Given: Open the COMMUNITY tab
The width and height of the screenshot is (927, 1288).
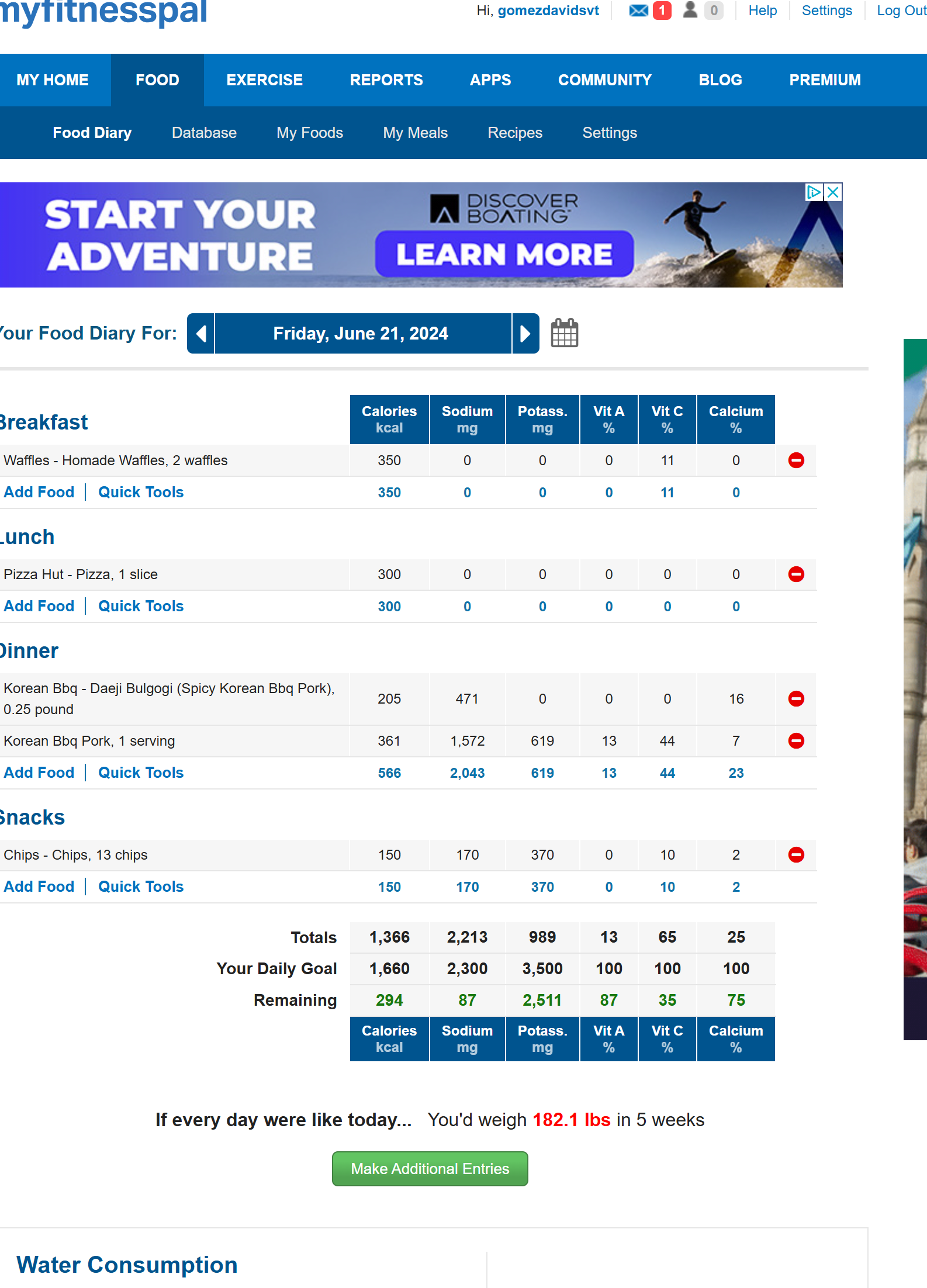Looking at the screenshot, I should [x=605, y=80].
